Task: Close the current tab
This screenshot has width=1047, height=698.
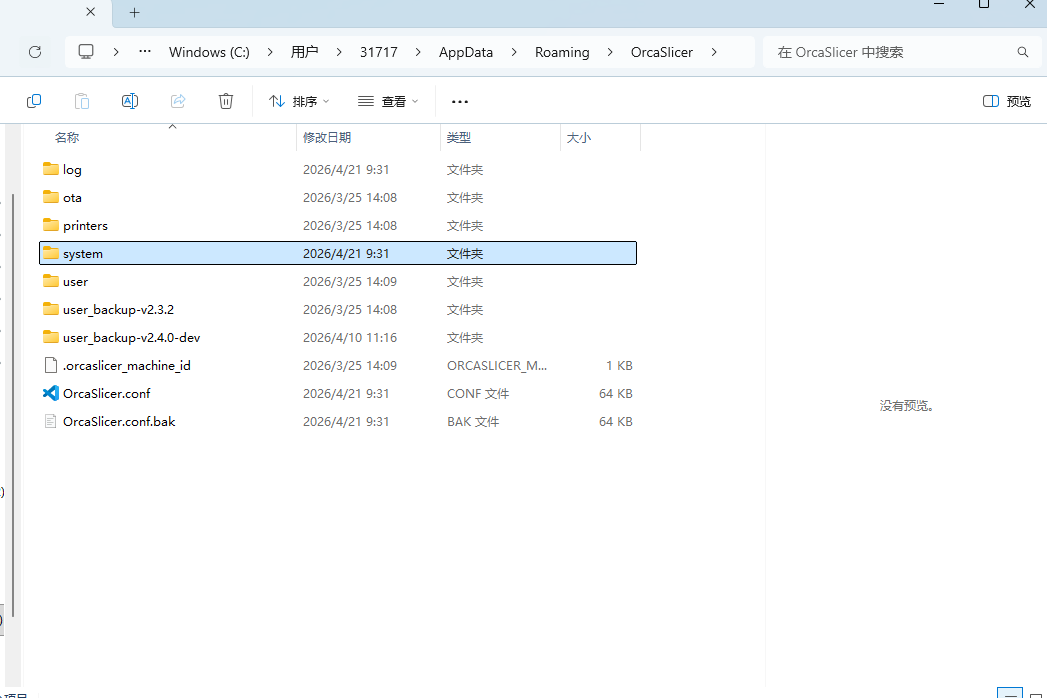Action: 91,12
